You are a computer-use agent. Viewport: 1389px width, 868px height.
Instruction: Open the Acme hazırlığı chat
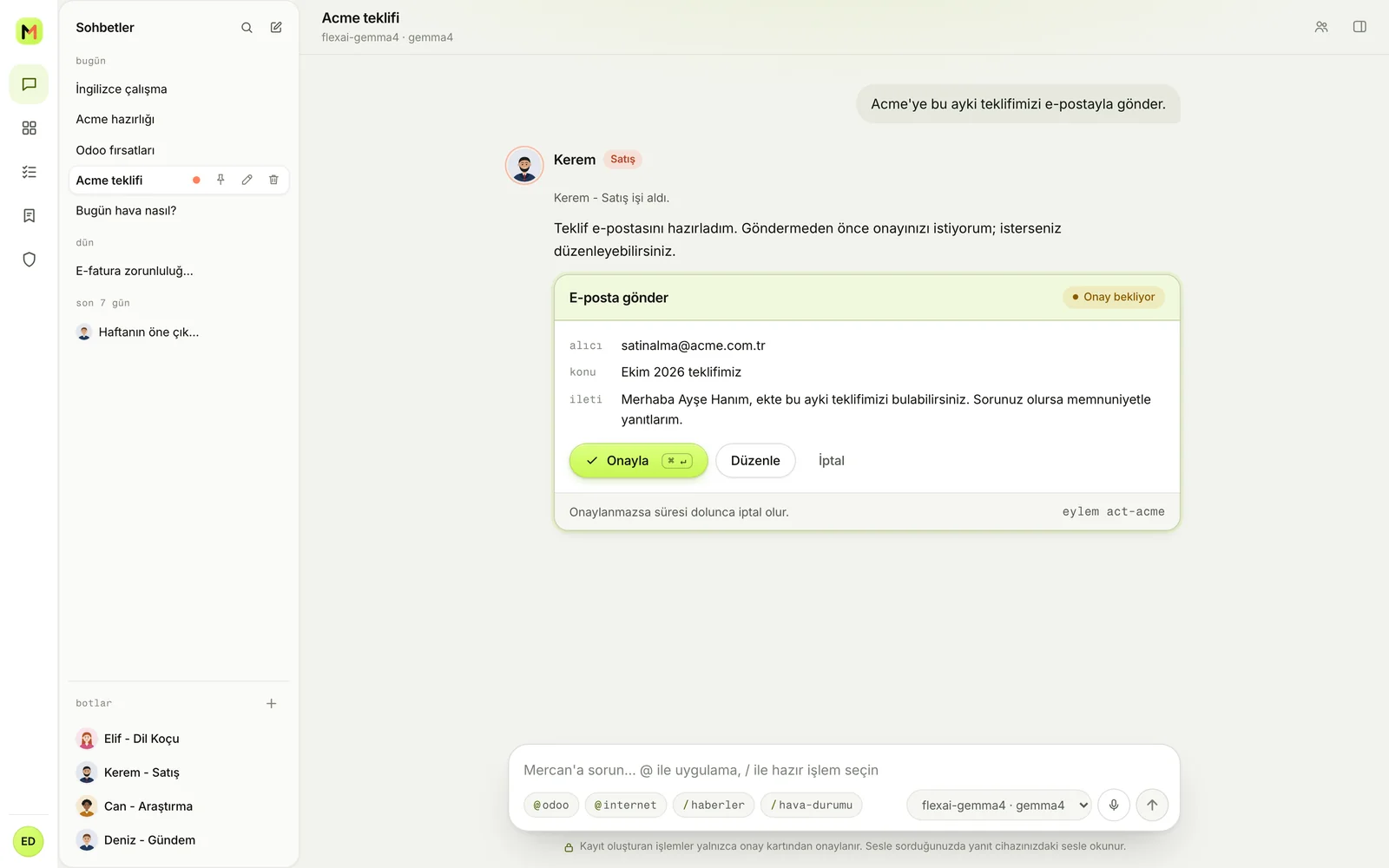click(x=178, y=119)
